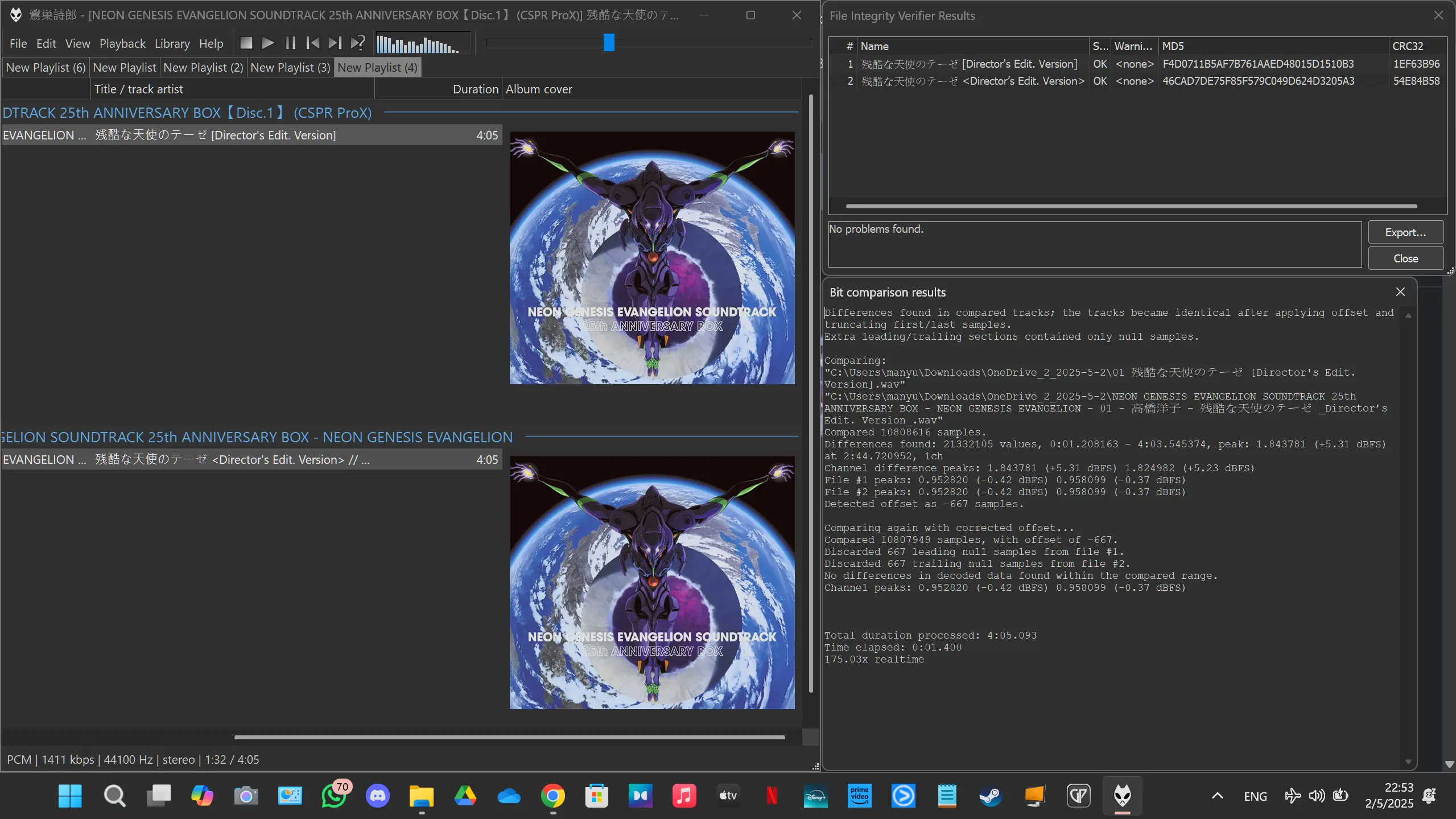Image resolution: width=1456 pixels, height=819 pixels.
Task: Select the [Director's Edit. Version] playlist track
Action: coord(251,135)
